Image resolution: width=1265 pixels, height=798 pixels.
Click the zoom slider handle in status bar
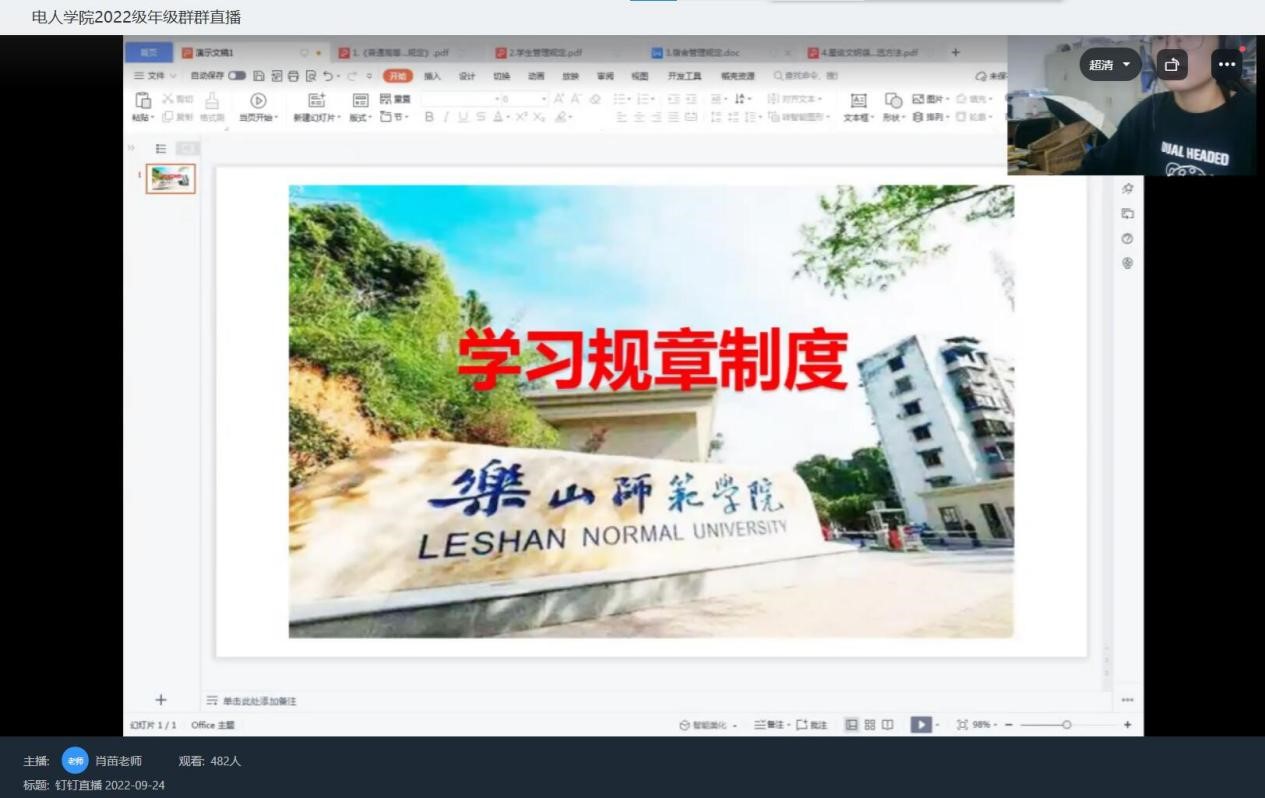click(x=1067, y=725)
